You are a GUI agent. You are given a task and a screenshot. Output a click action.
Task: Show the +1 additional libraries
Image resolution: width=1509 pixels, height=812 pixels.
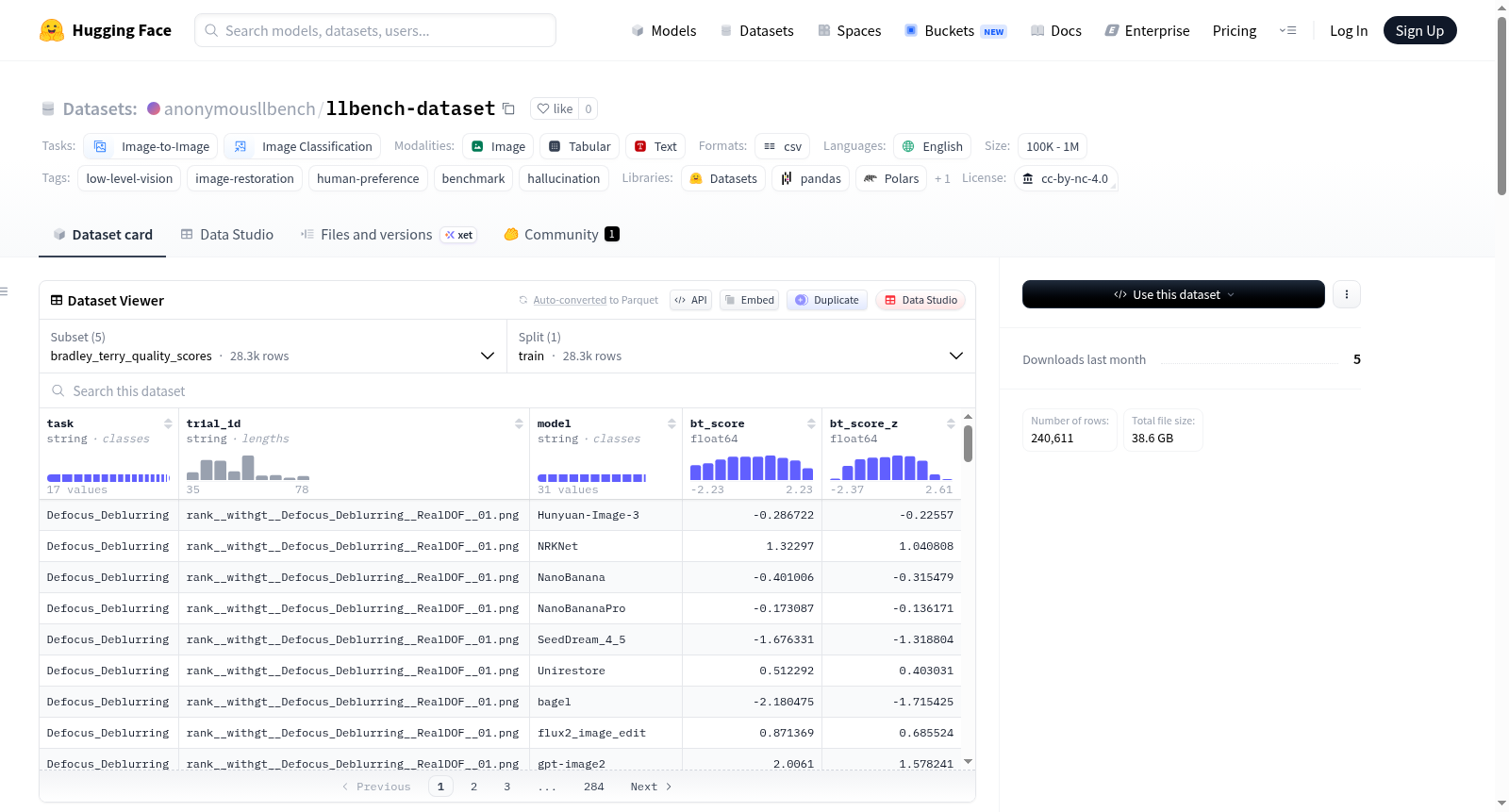coord(942,178)
